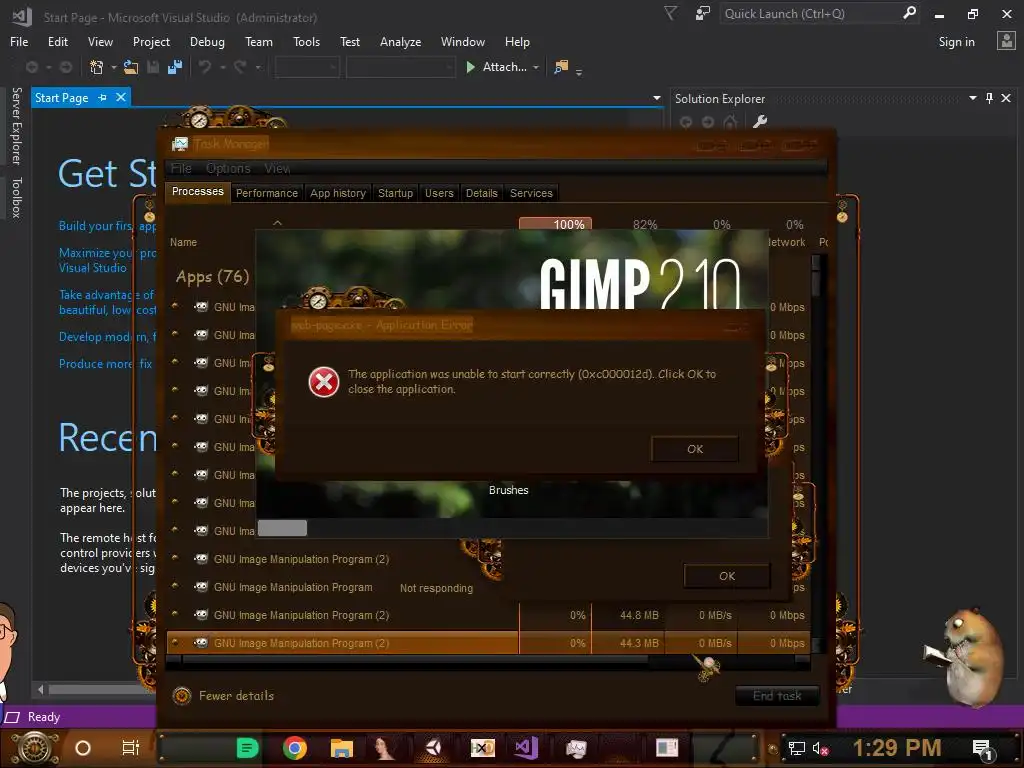1024x768 pixels.
Task: Open Tools menu in Visual Studio
Action: pyautogui.click(x=306, y=42)
